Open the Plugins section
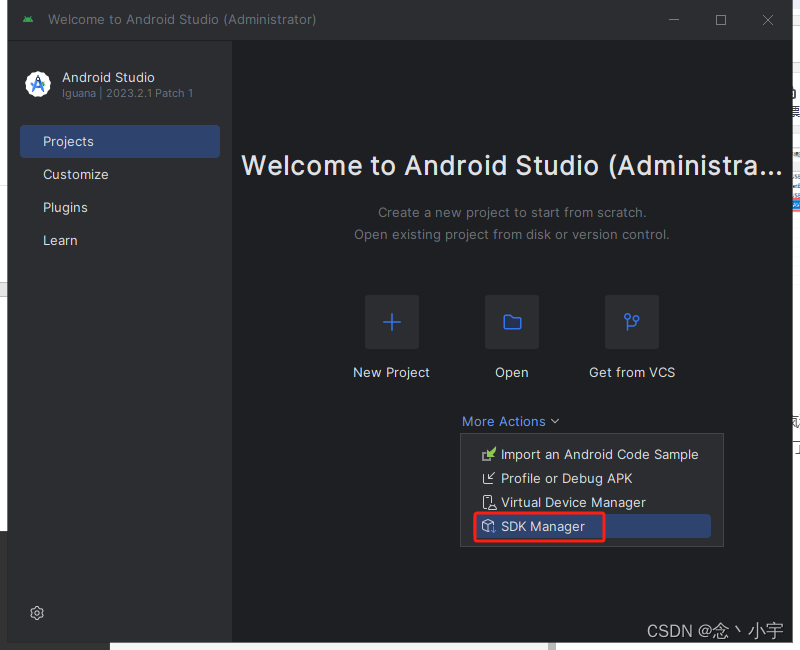The width and height of the screenshot is (800, 650). (120, 208)
